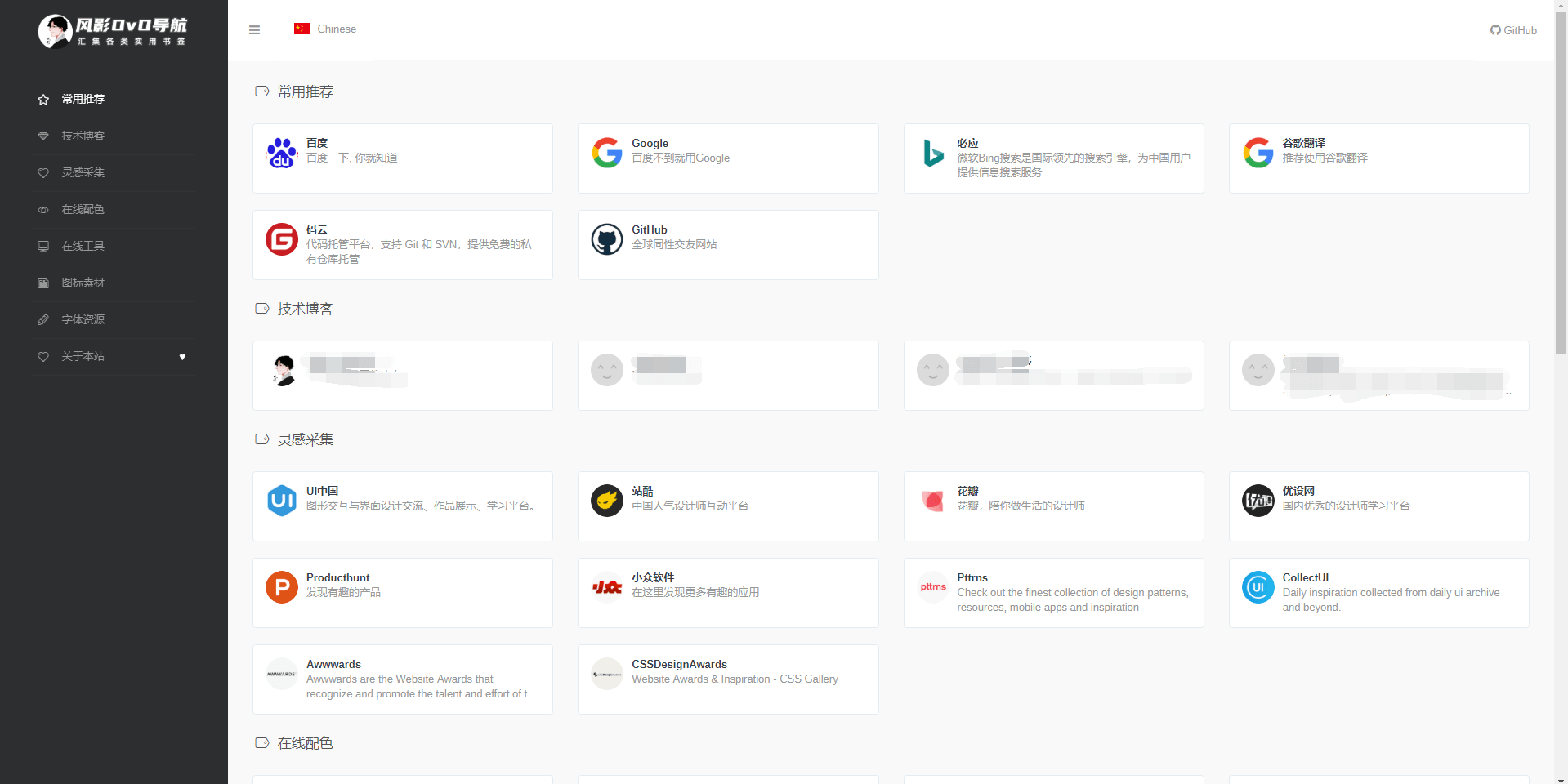Click the 常用推荐 section tag icon
1568x784 pixels.
coord(261,91)
